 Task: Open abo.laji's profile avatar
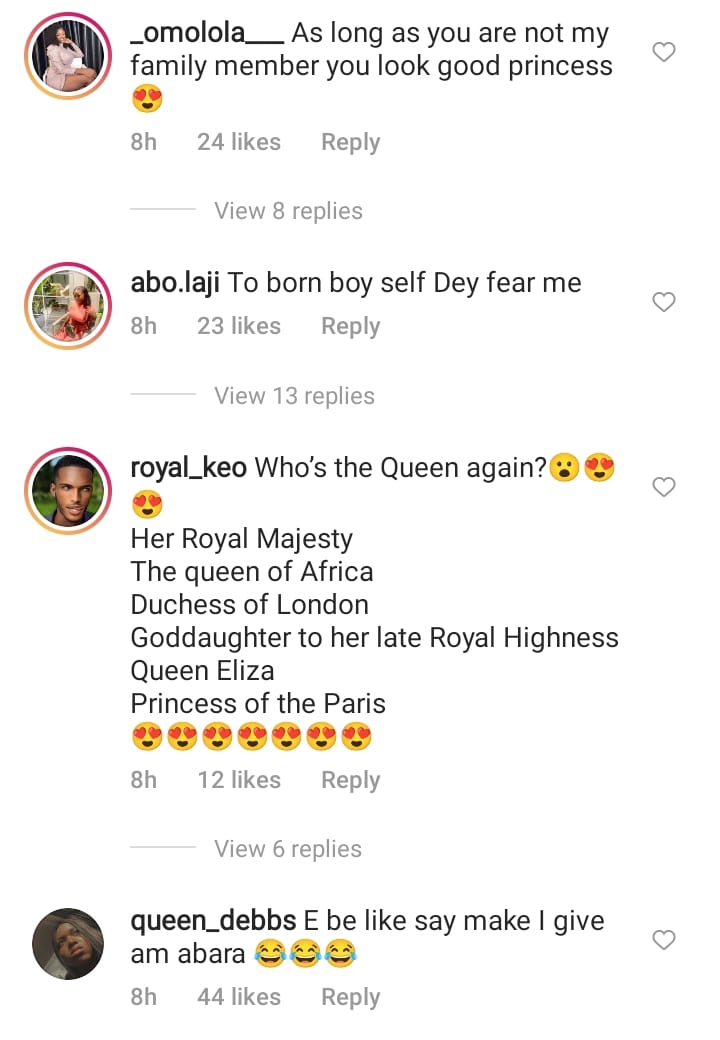pyautogui.click(x=69, y=306)
